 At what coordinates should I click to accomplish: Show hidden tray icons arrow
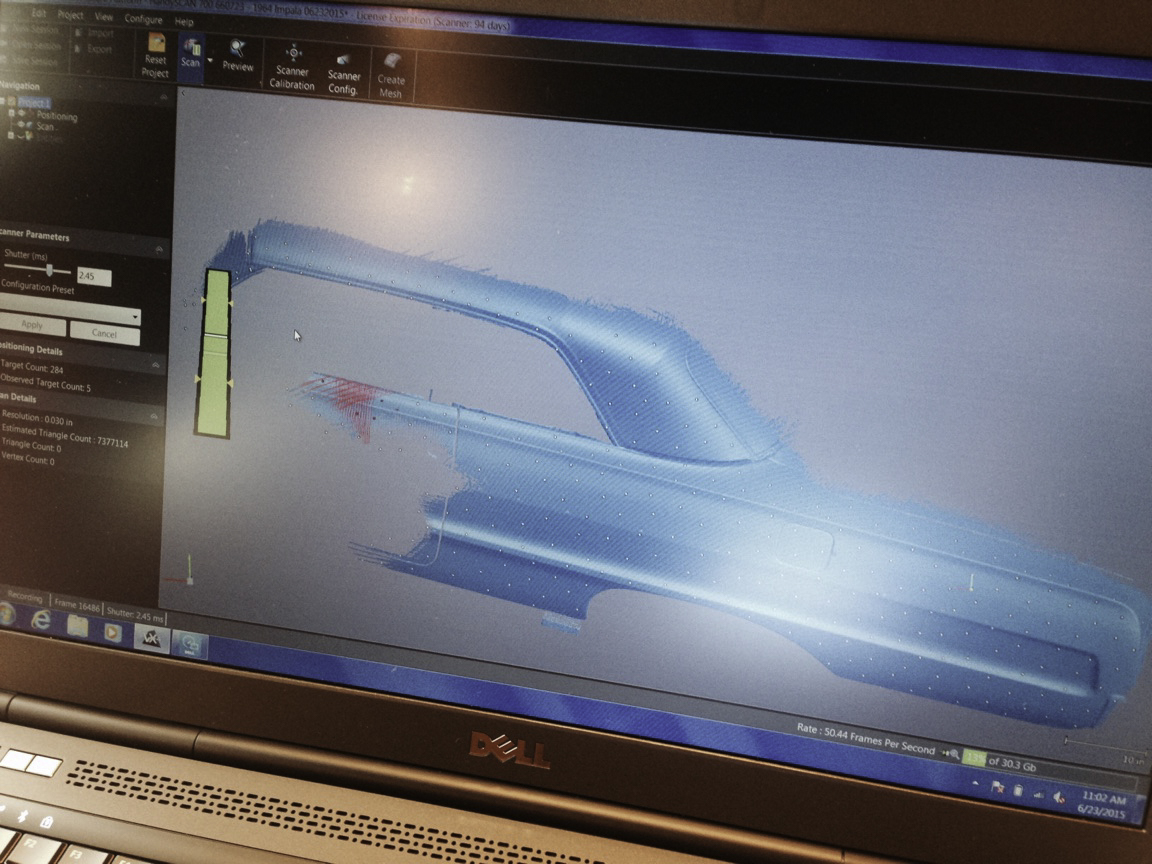click(975, 784)
